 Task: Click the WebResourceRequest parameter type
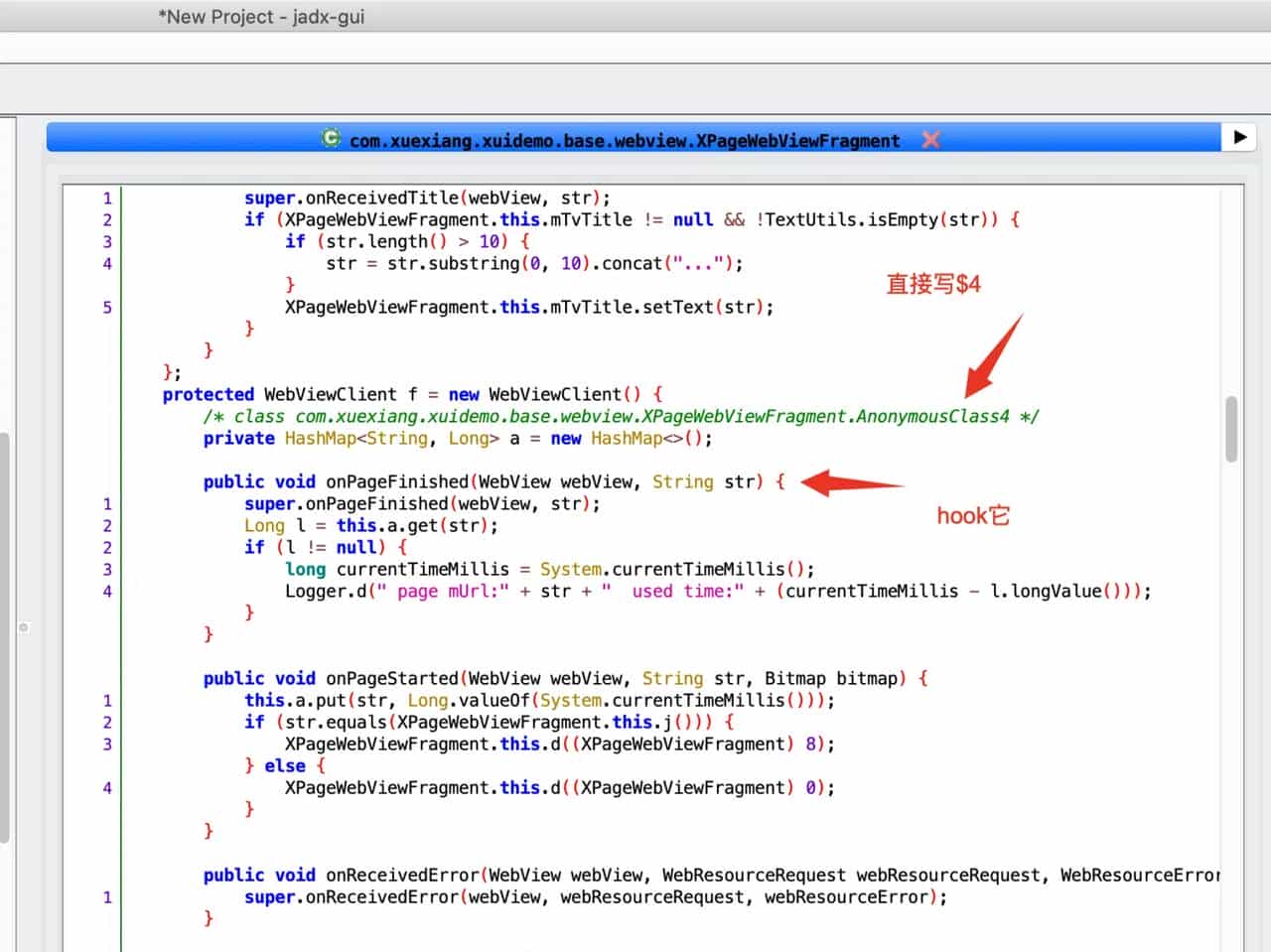click(753, 875)
